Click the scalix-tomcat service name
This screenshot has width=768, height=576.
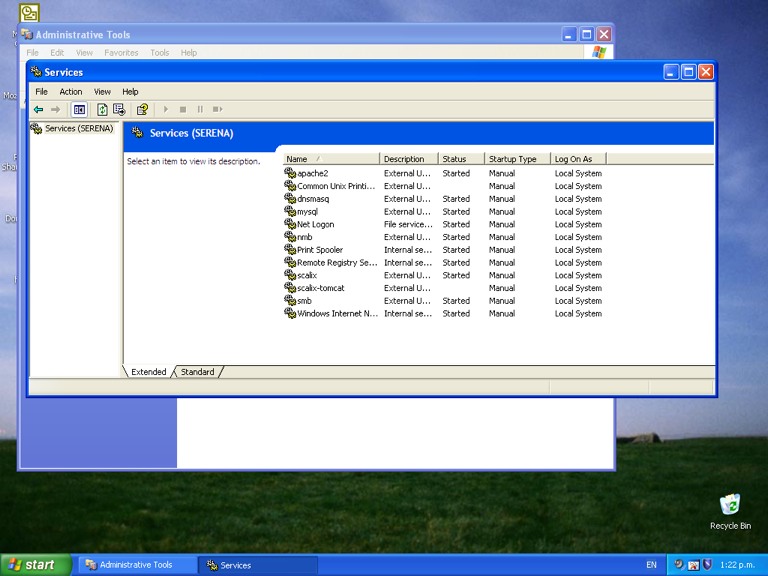click(x=320, y=288)
